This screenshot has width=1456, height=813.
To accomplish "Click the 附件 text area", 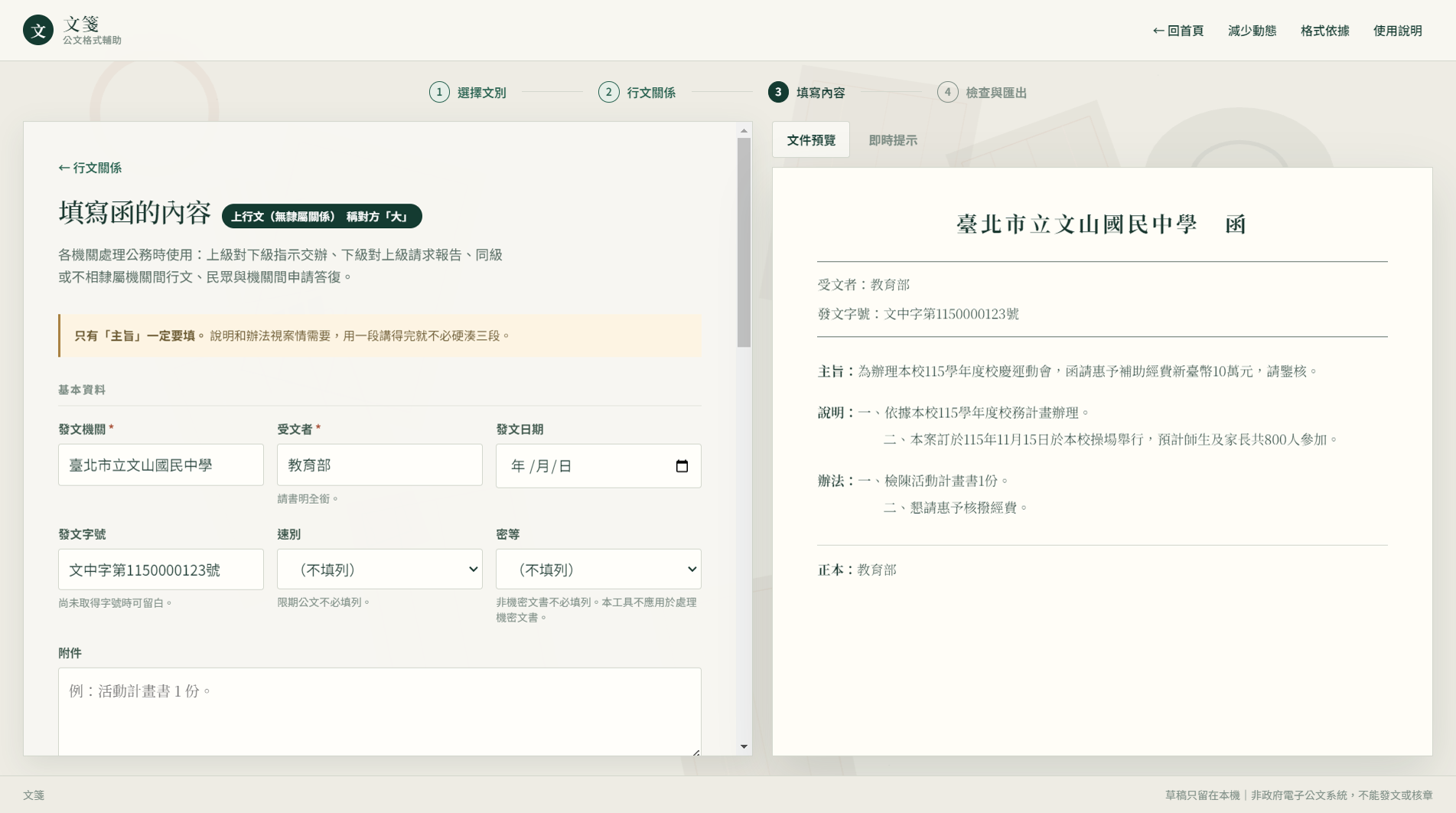I will 379,712.
